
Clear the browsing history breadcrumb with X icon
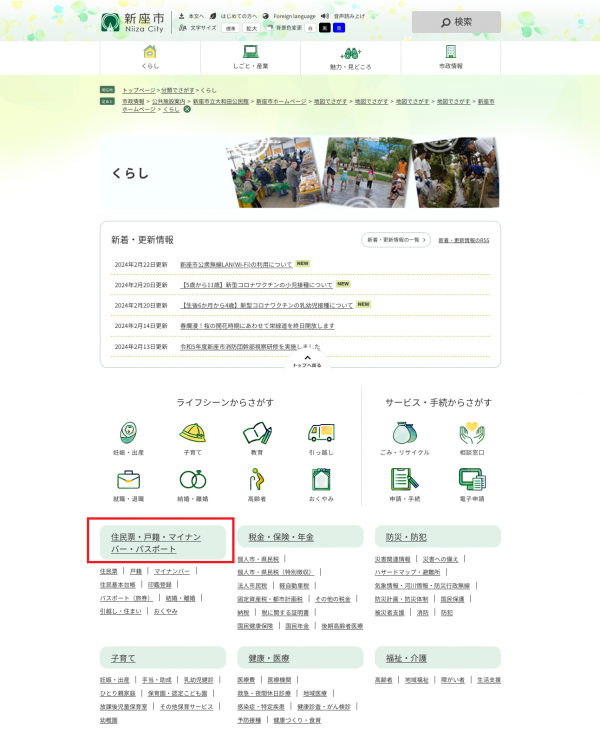(x=187, y=109)
